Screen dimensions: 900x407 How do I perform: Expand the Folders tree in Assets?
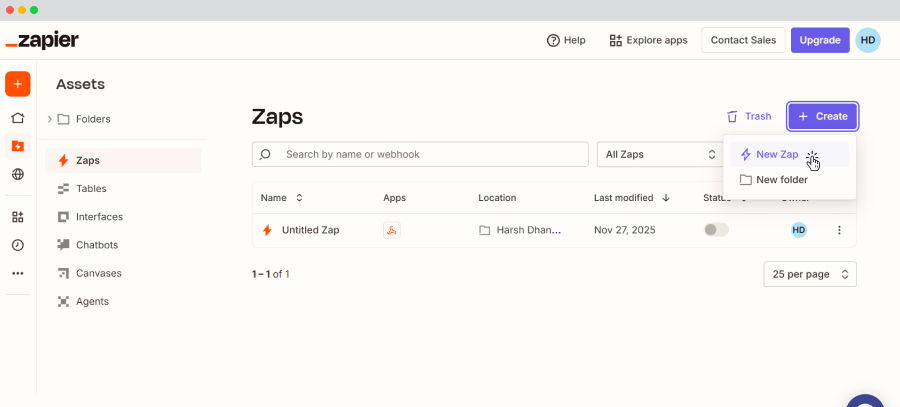50,119
